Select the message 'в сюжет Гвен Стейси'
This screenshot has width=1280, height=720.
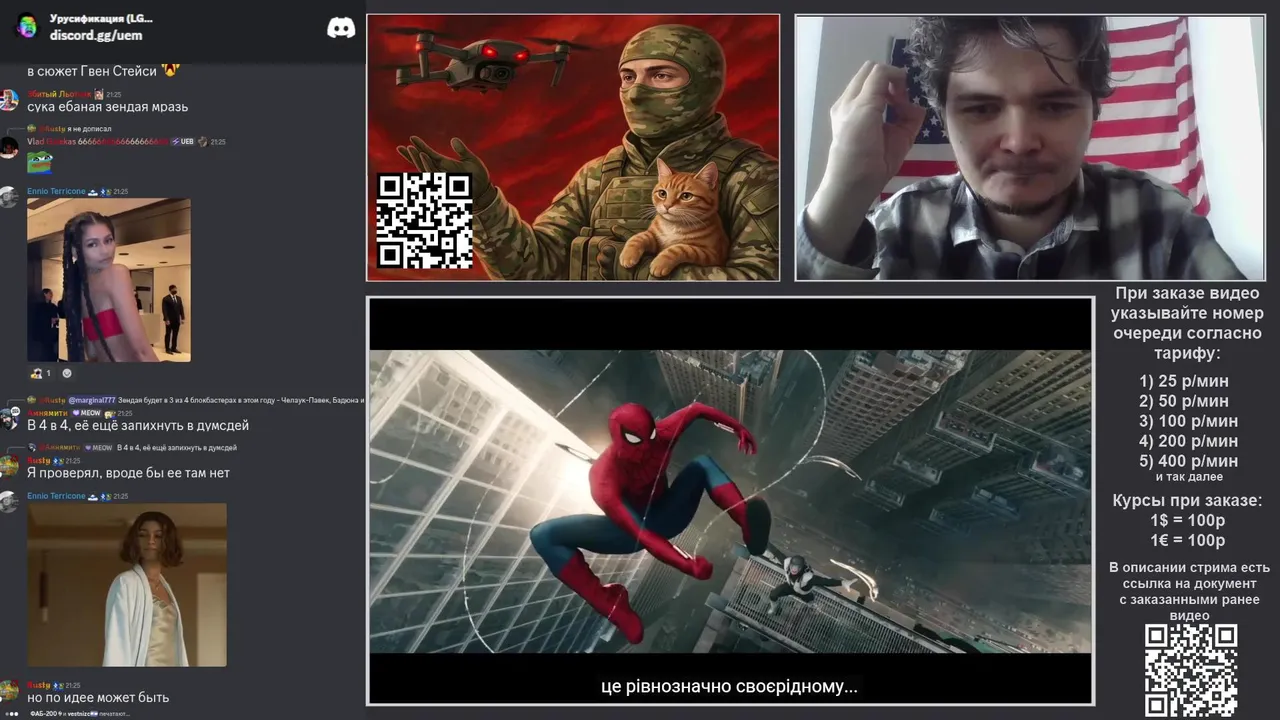click(92, 71)
